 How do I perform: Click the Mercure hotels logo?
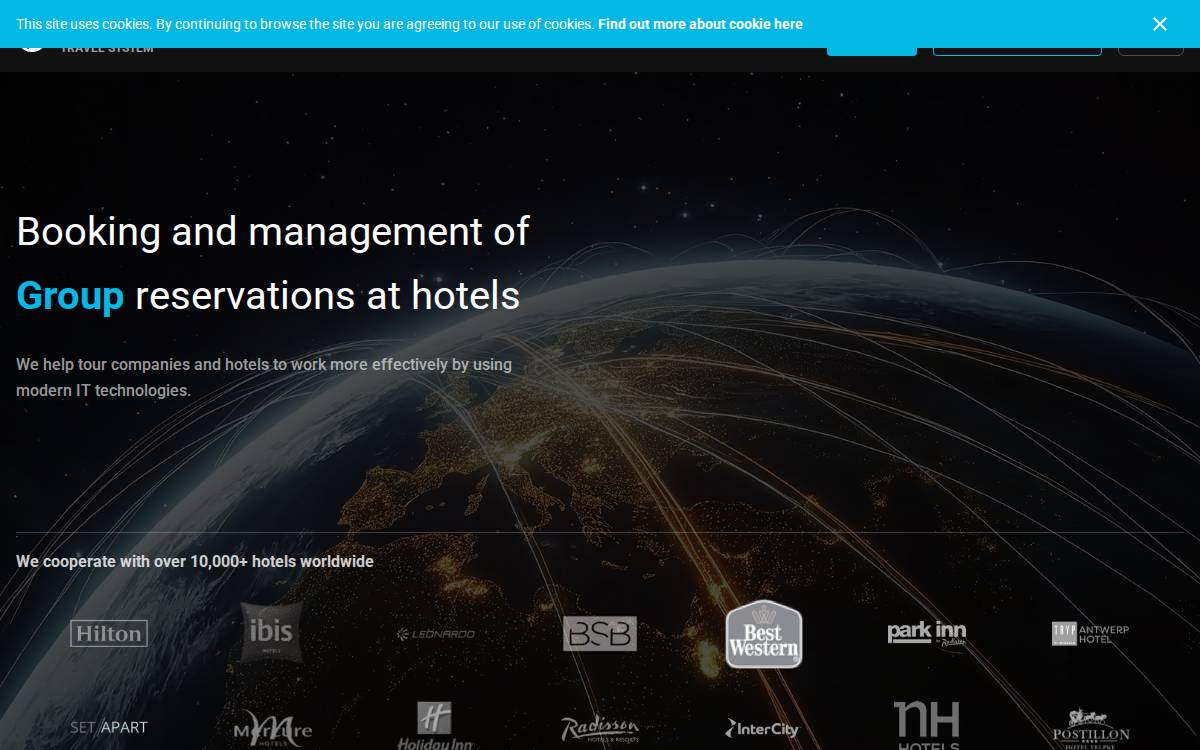click(x=272, y=729)
